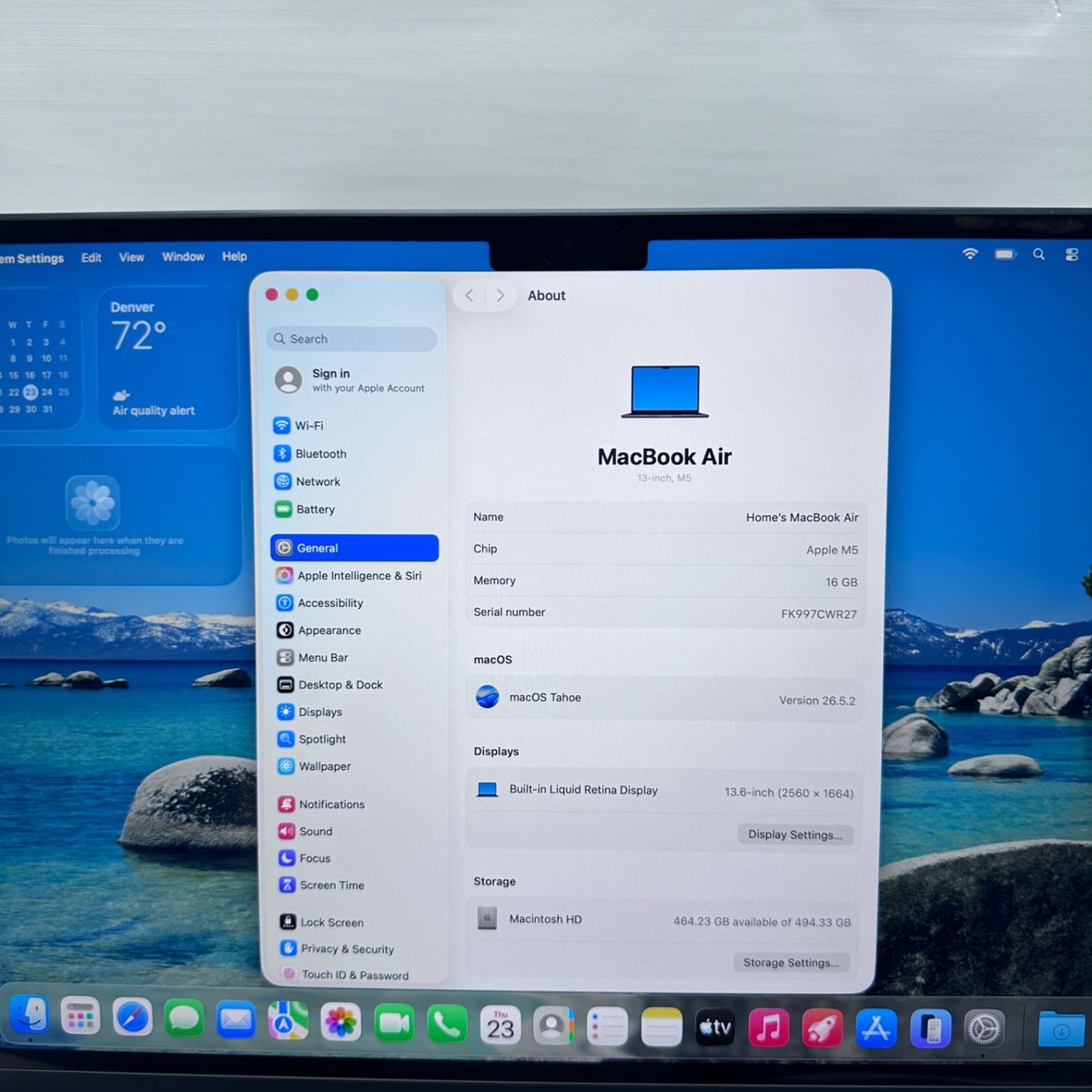Open Screen Time settings
Viewport: 1092px width, 1092px height.
click(355, 885)
